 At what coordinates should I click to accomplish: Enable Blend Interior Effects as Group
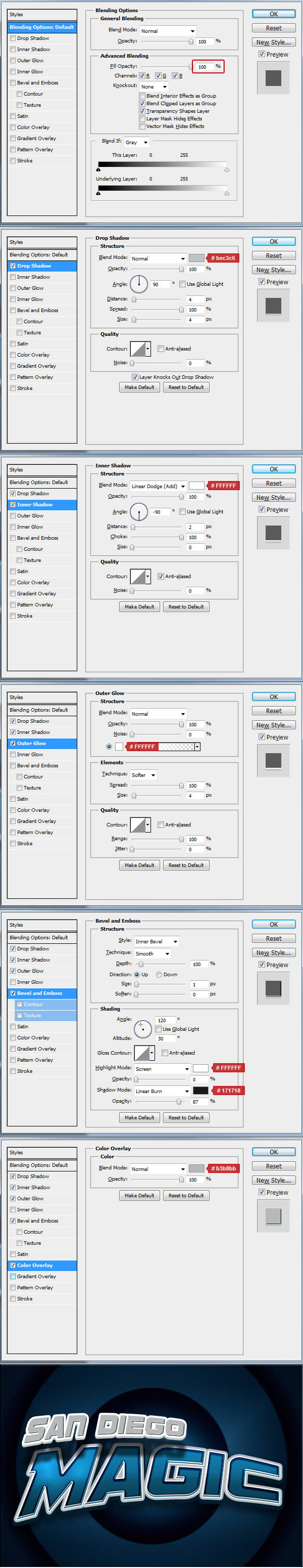click(x=142, y=96)
